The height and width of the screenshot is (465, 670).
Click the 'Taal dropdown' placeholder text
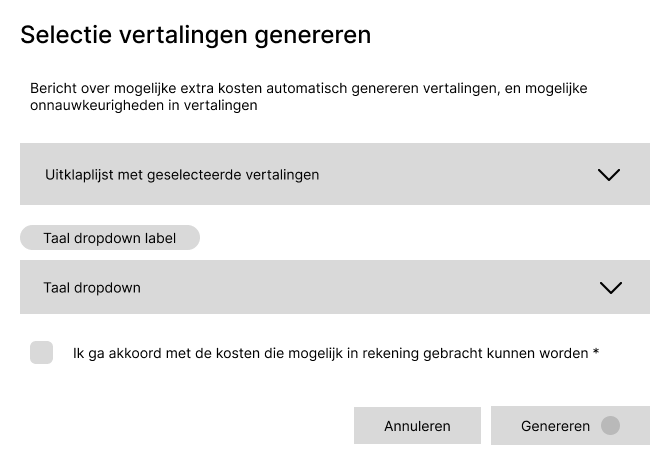pyautogui.click(x=92, y=287)
